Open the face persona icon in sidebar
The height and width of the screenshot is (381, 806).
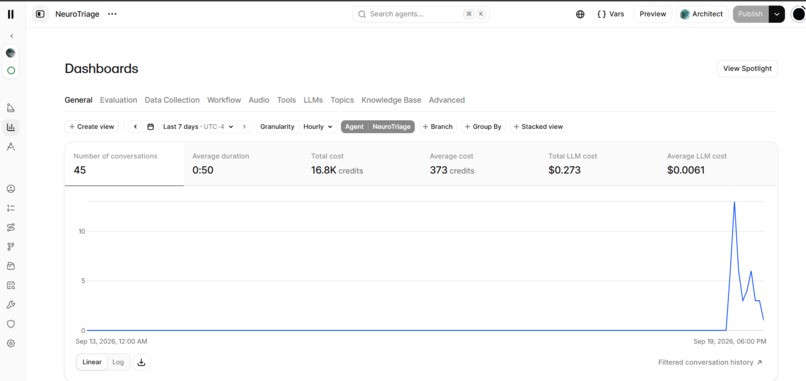[x=11, y=189]
